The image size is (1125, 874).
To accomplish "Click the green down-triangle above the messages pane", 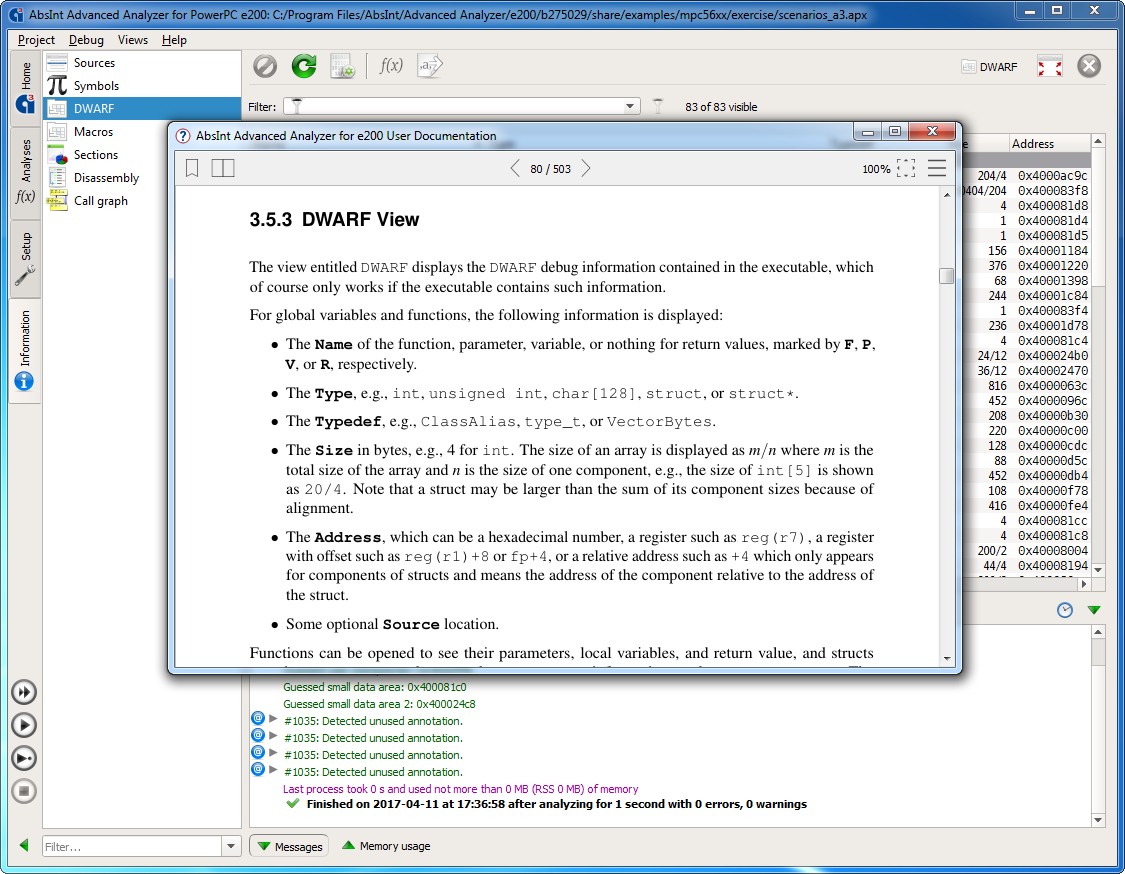I will (x=1093, y=610).
